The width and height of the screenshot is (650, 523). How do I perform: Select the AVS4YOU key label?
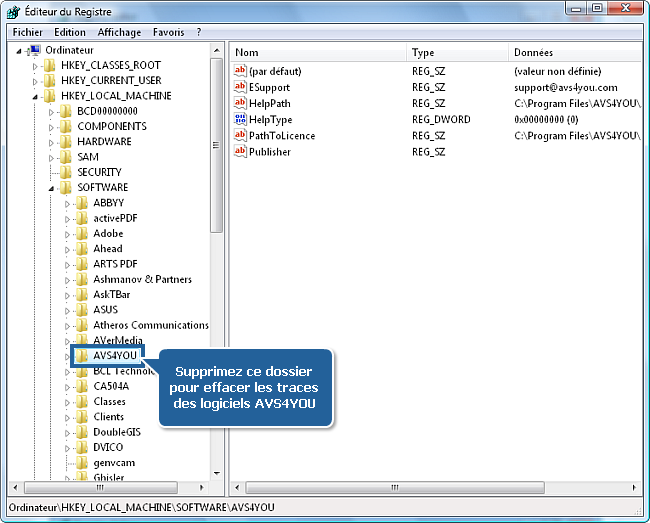115,356
